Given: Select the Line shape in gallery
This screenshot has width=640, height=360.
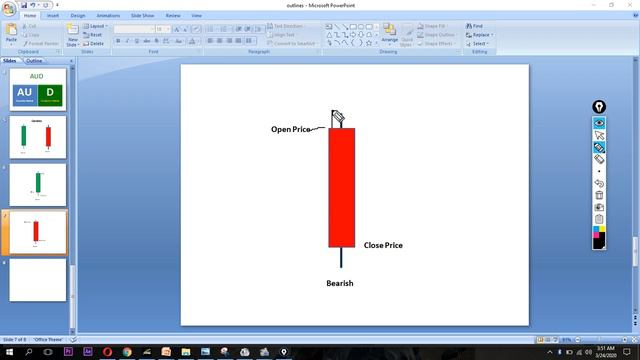Looking at the screenshot, I should tap(337, 27).
